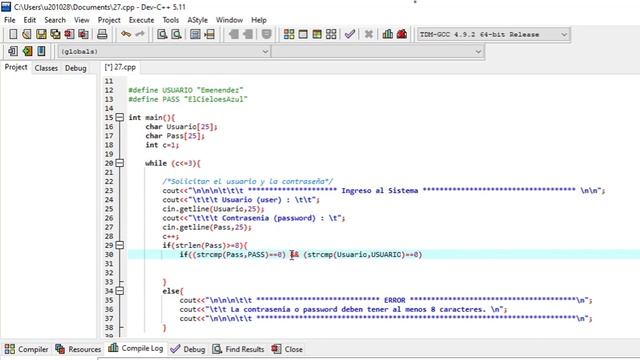Open the Project menu
This screenshot has width=640, height=360.
(109, 20)
